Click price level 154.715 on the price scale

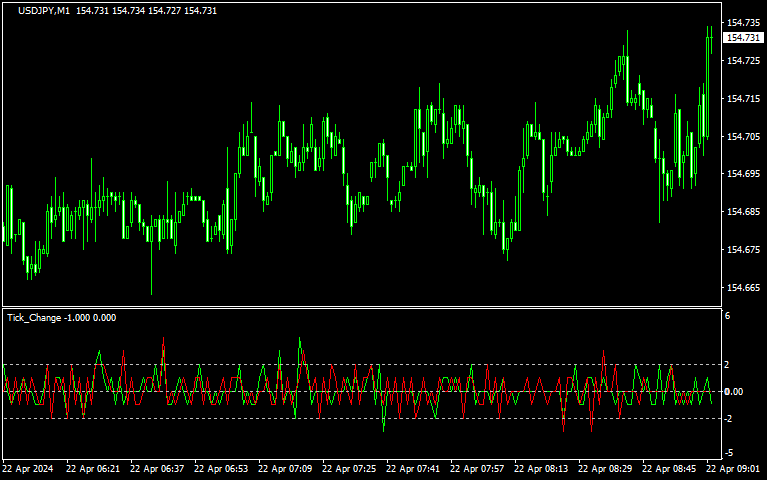pyautogui.click(x=744, y=99)
